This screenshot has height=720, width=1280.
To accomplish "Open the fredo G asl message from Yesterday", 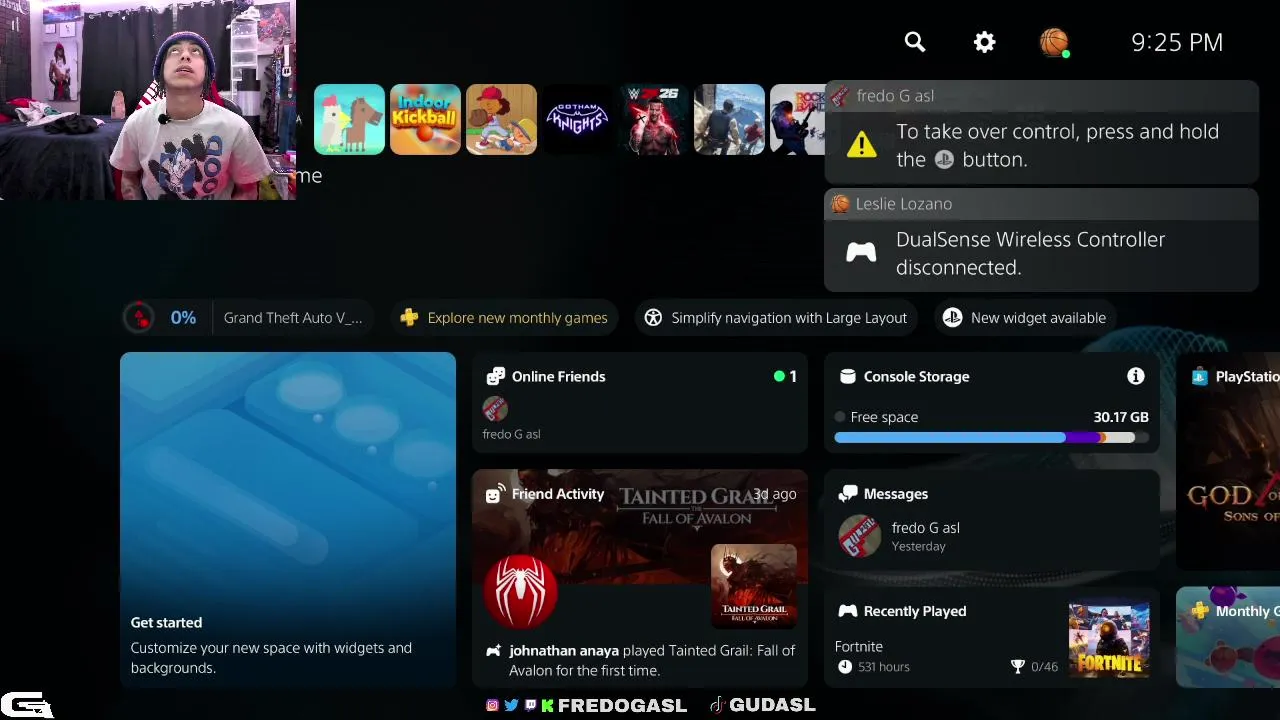I will [x=992, y=537].
